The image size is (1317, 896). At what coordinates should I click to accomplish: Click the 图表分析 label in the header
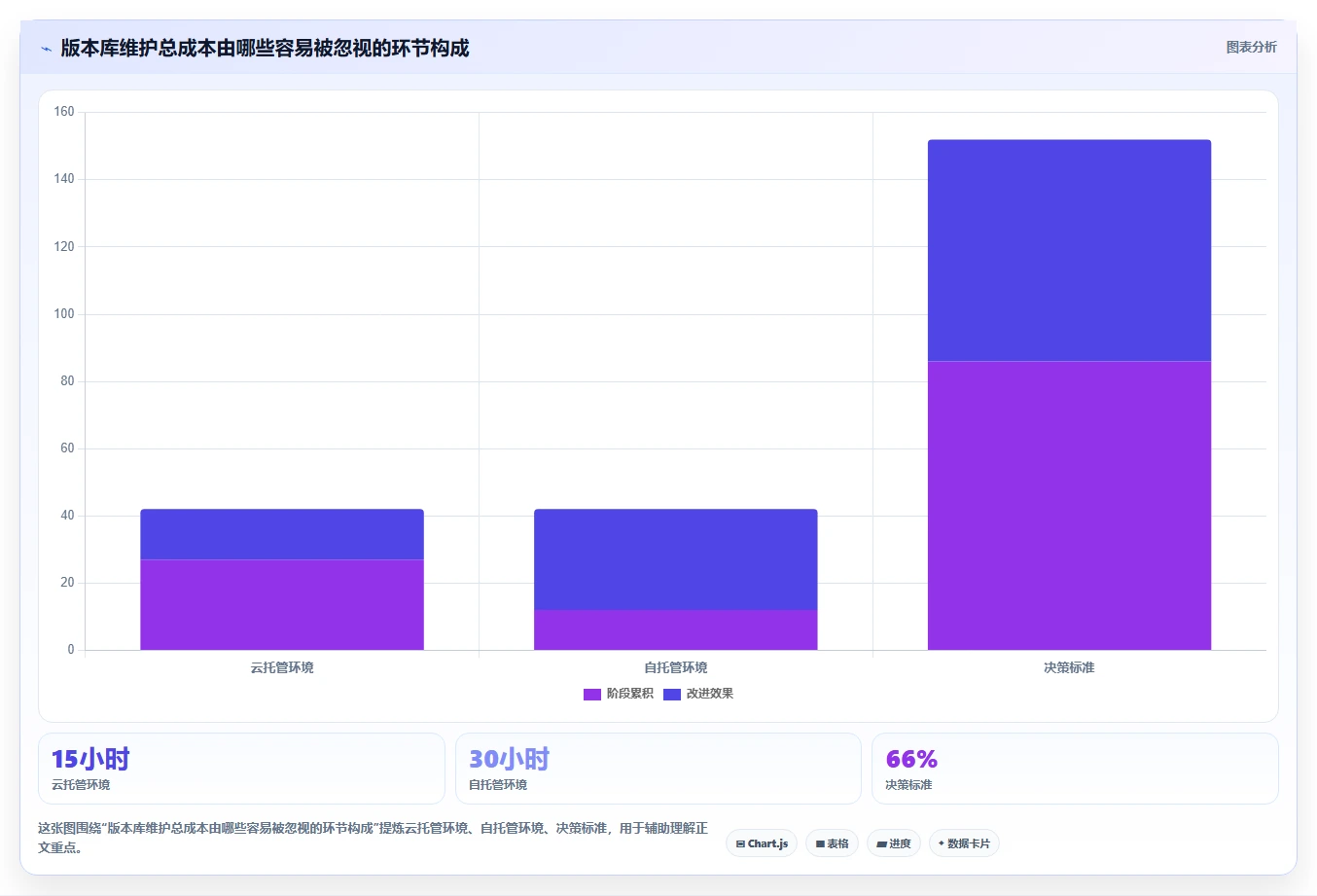(x=1251, y=47)
